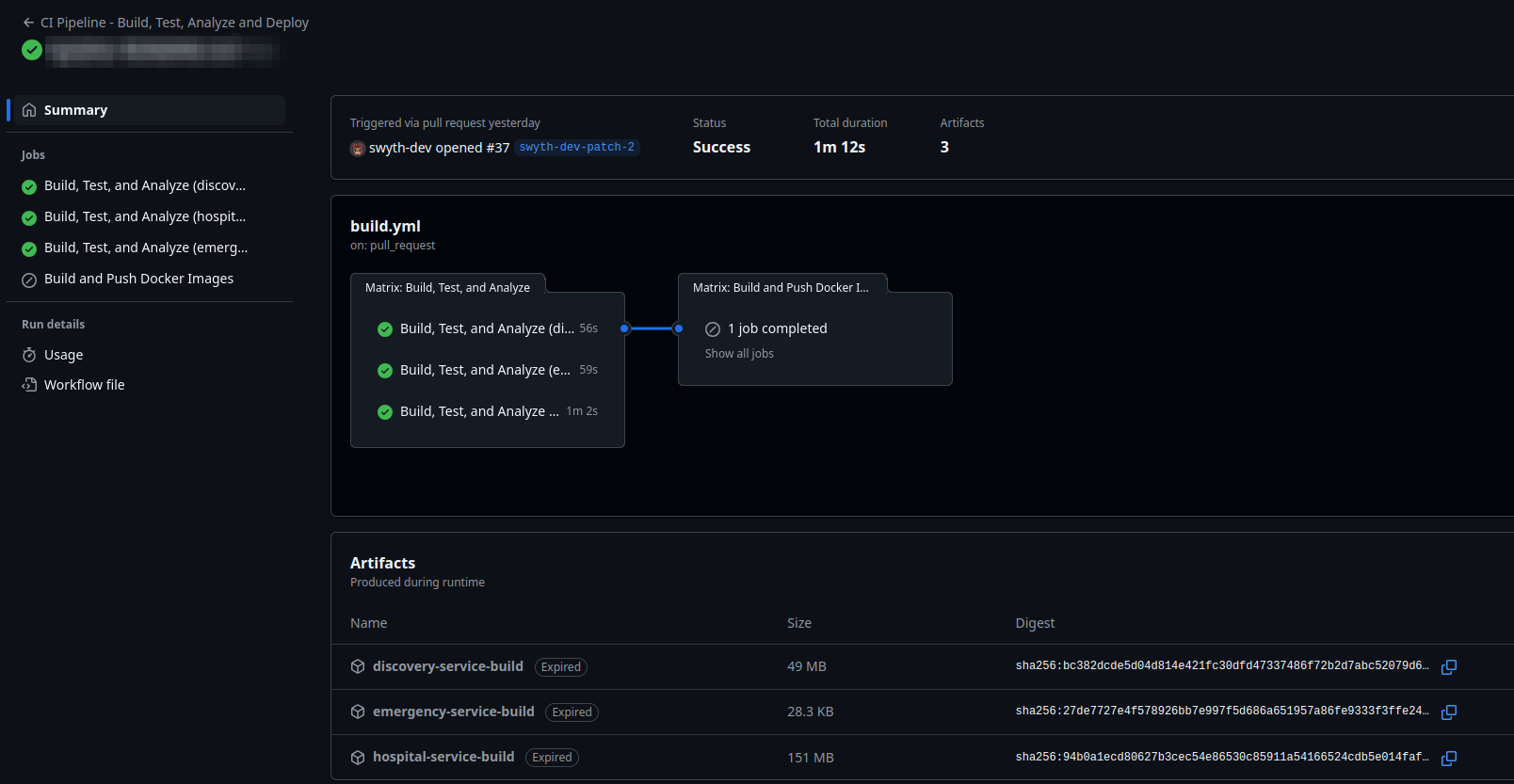Copy digest of discovery-service-build

[1449, 666]
